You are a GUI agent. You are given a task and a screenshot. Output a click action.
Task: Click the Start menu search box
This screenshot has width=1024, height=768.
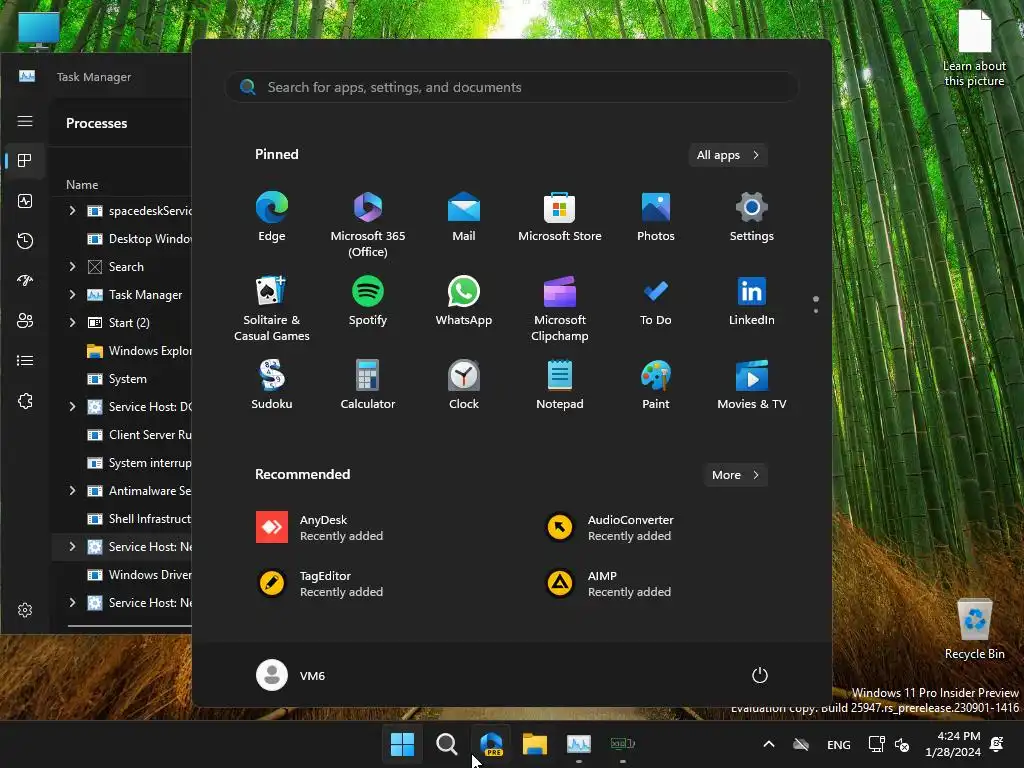pos(512,87)
